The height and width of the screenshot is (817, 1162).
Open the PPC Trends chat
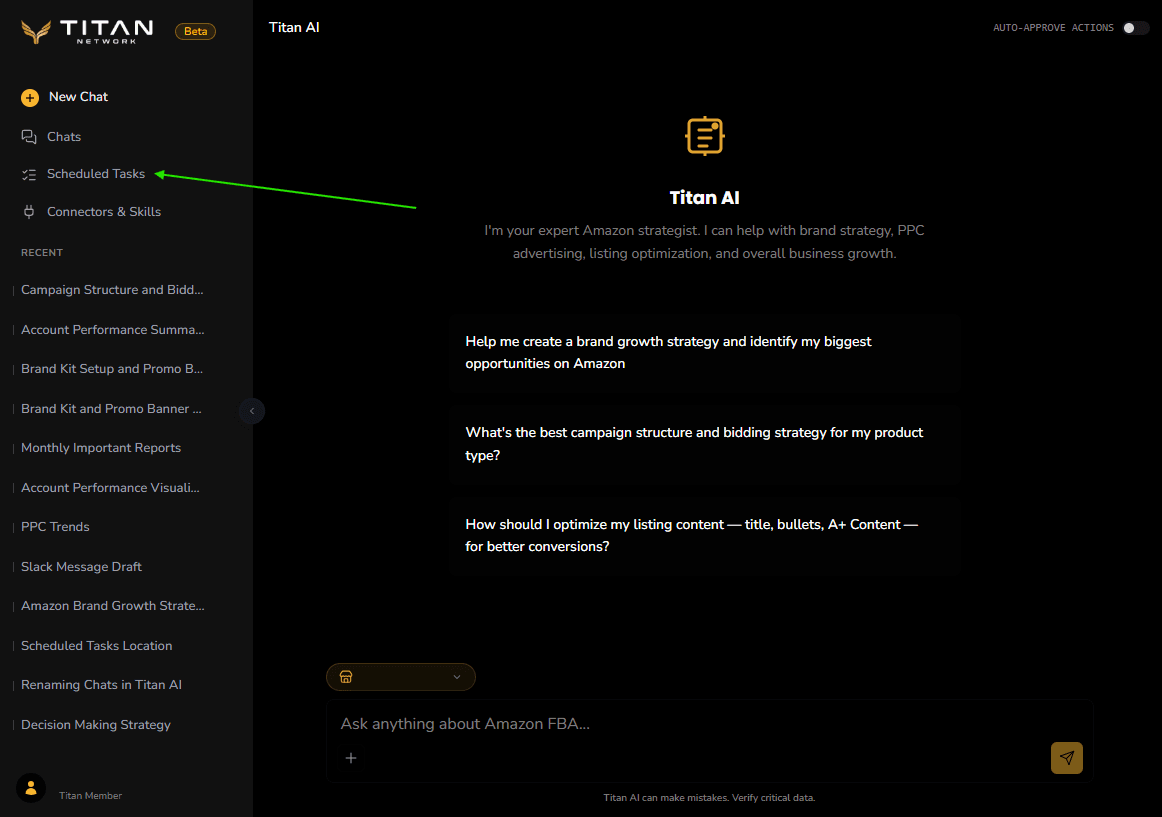[x=56, y=527]
